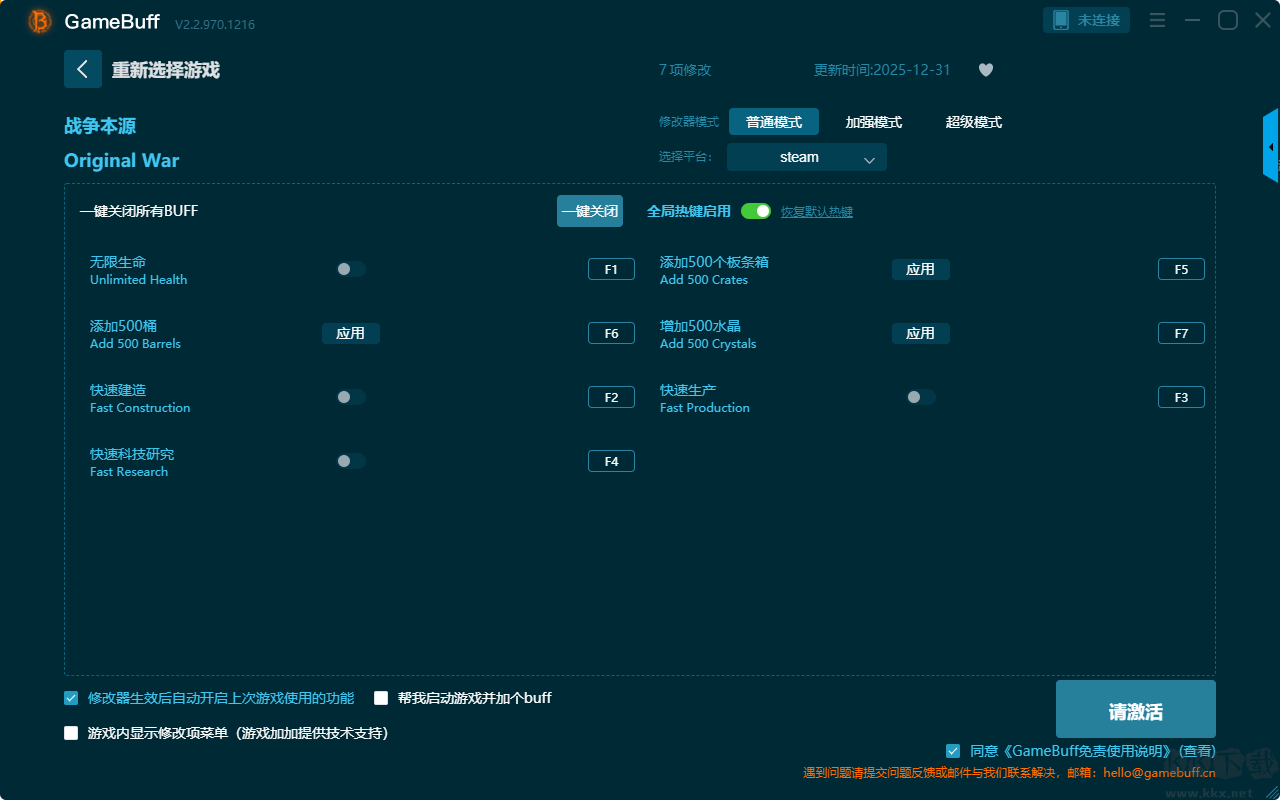Expand the blue side panel arrow
This screenshot has height=800, width=1280.
pyautogui.click(x=1271, y=147)
